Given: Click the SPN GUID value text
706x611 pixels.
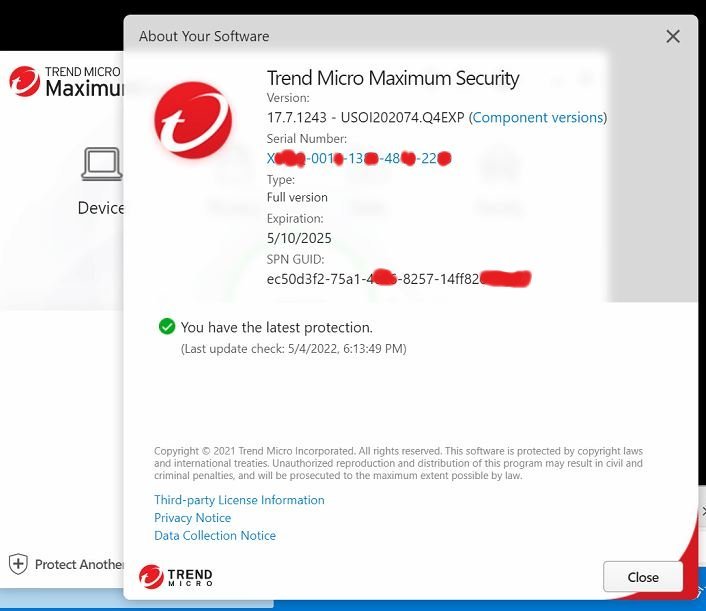Looking at the screenshot, I should [x=399, y=279].
